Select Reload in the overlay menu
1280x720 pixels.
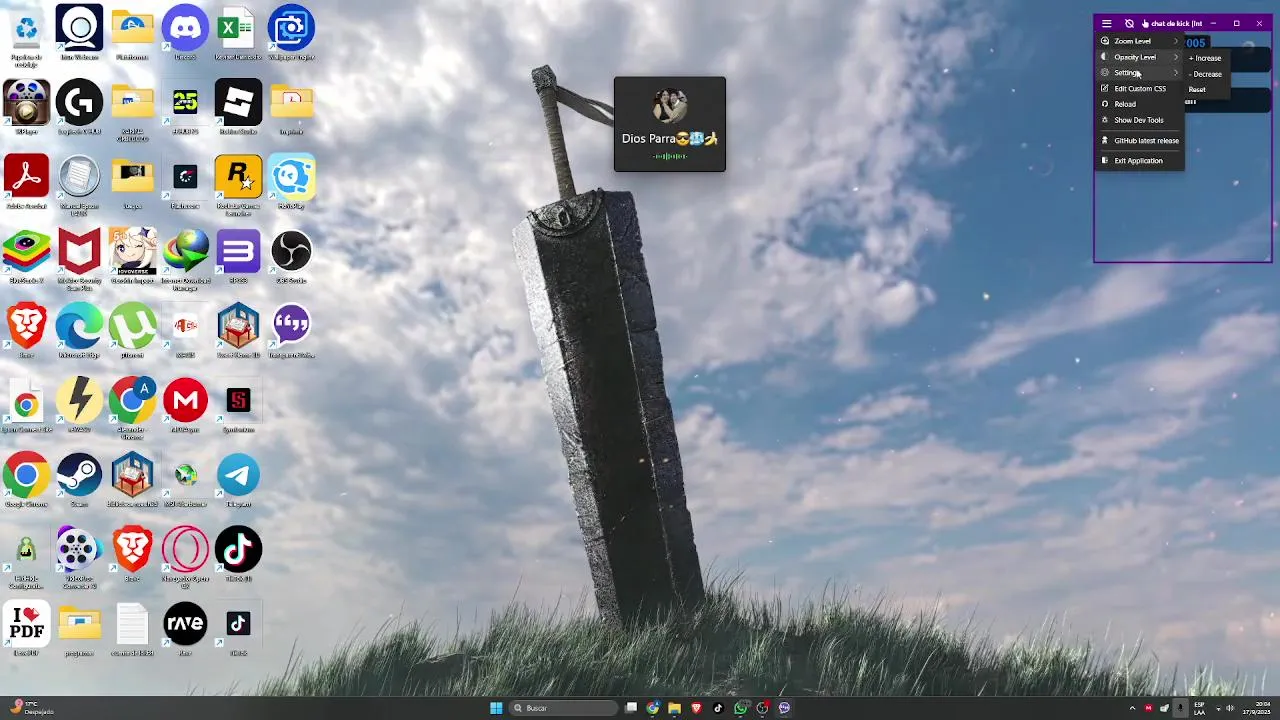pos(1139,104)
